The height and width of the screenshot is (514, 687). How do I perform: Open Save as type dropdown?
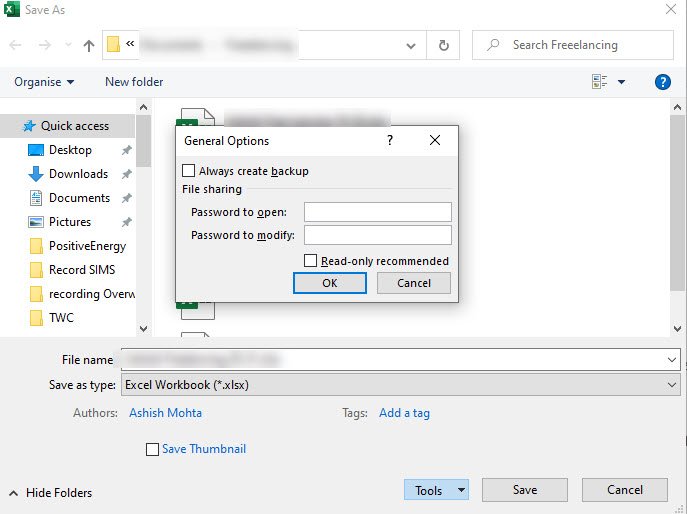click(x=400, y=385)
